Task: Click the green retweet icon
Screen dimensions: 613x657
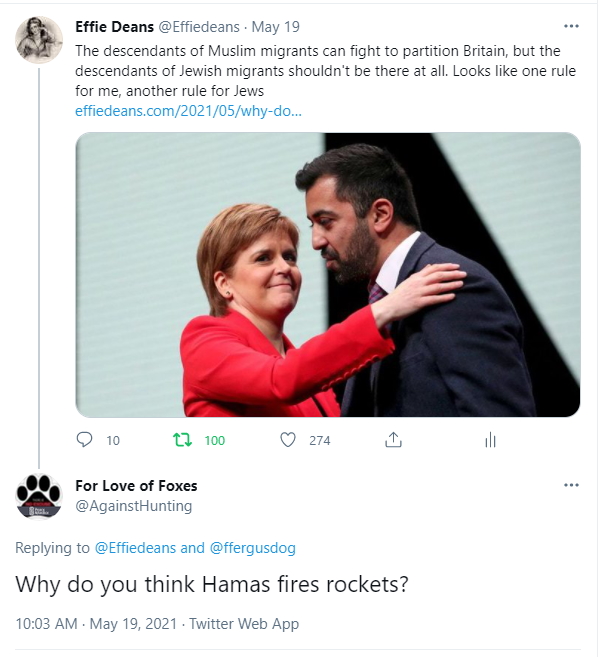Action: 182,440
